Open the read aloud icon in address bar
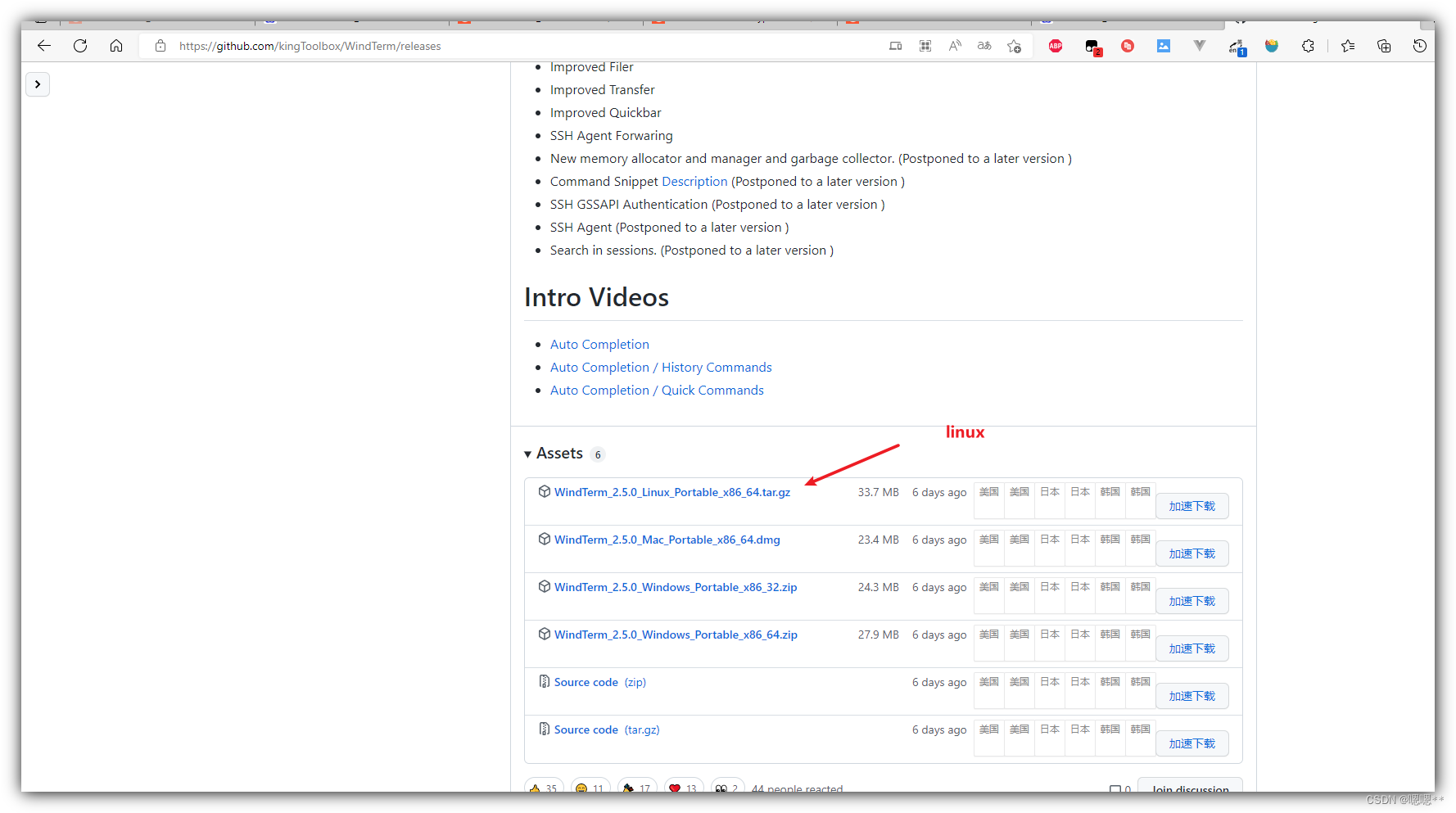 pyautogui.click(x=955, y=46)
